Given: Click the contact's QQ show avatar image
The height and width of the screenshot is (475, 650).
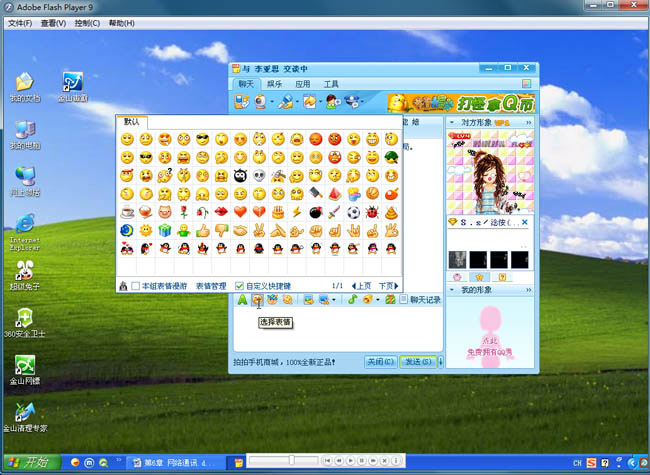Looking at the screenshot, I should pyautogui.click(x=490, y=172).
